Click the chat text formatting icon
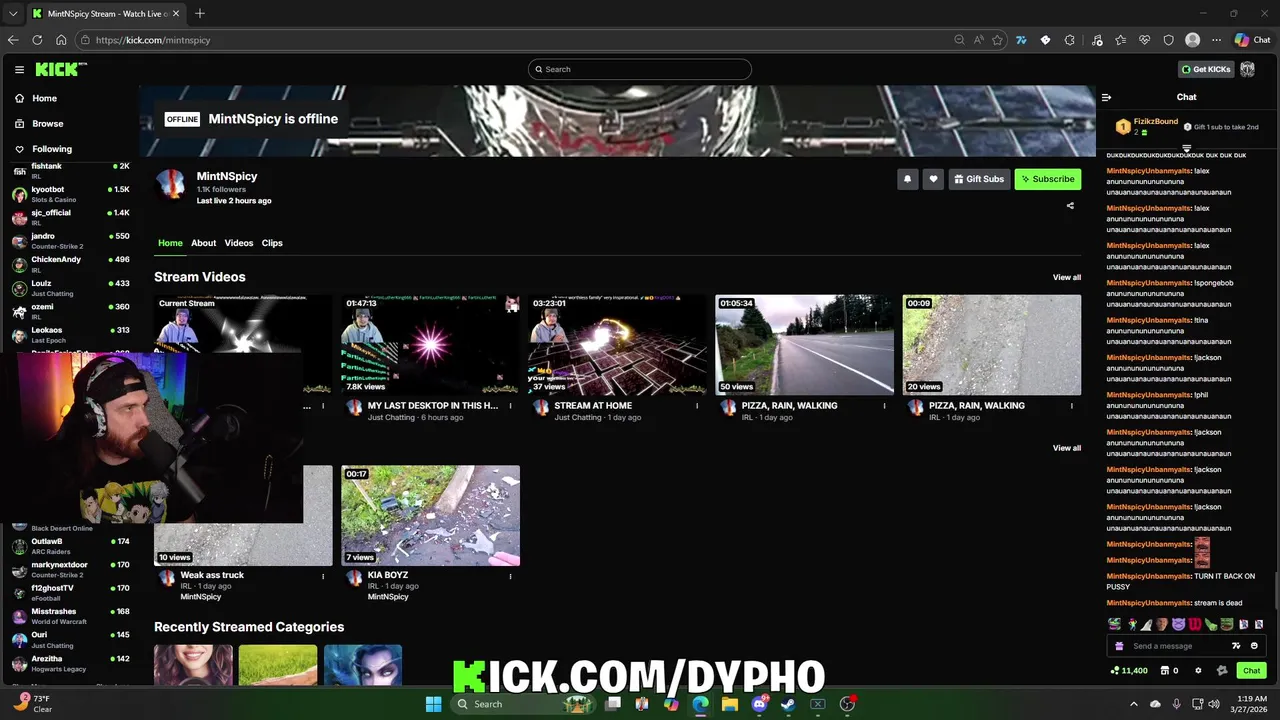 click(x=1236, y=646)
